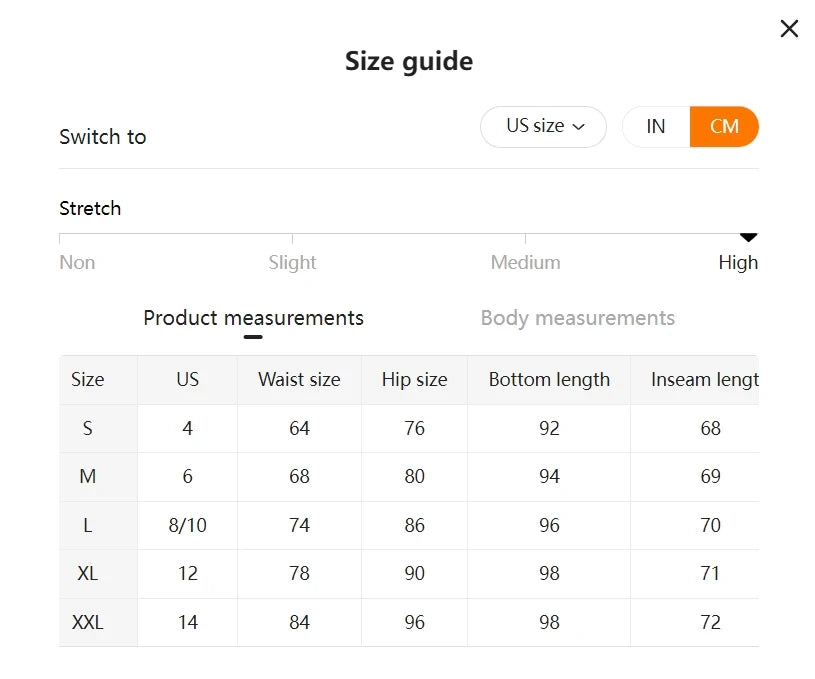The width and height of the screenshot is (815, 679).
Task: Click the Medium stretch label
Action: [x=525, y=263]
